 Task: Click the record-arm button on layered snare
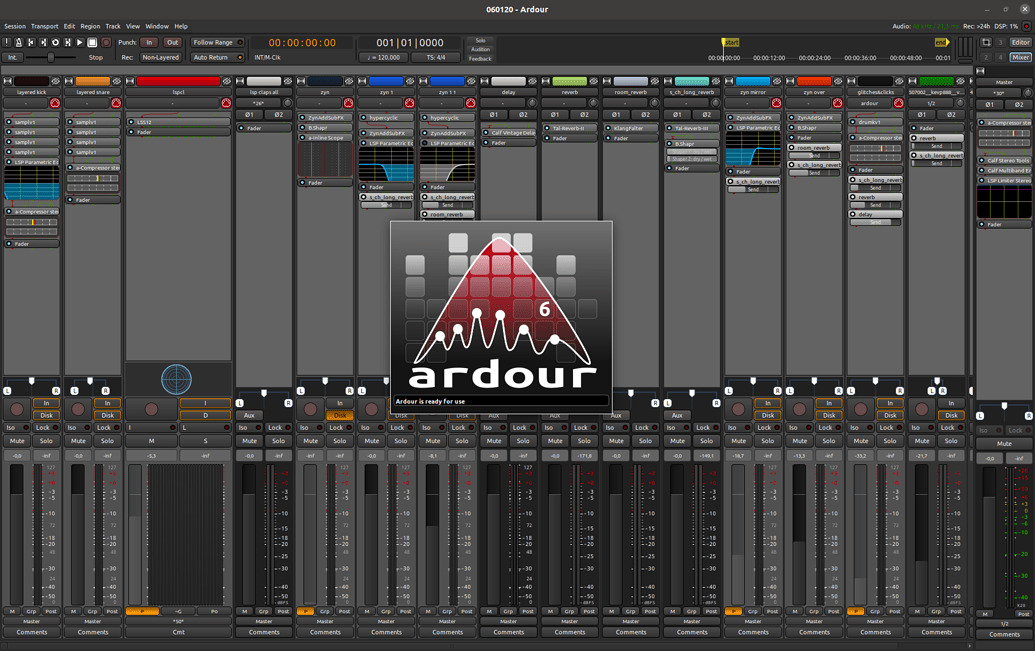pyautogui.click(x=78, y=409)
